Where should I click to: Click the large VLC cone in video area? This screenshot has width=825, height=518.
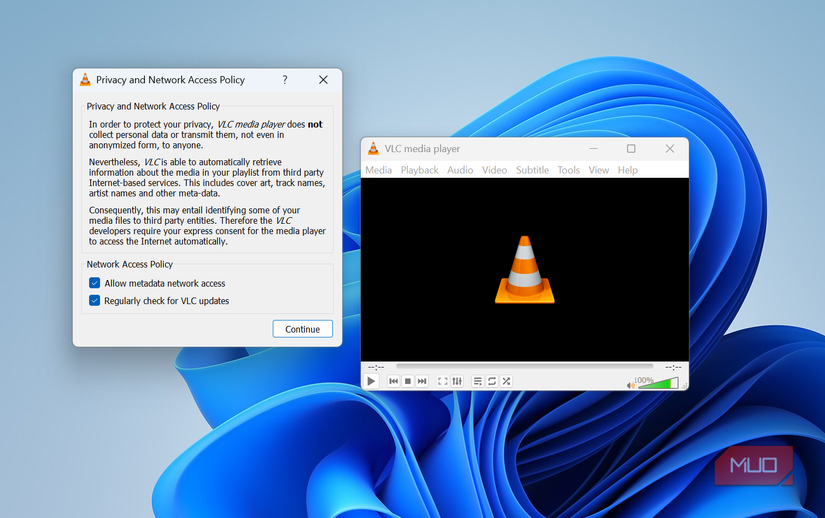click(525, 270)
